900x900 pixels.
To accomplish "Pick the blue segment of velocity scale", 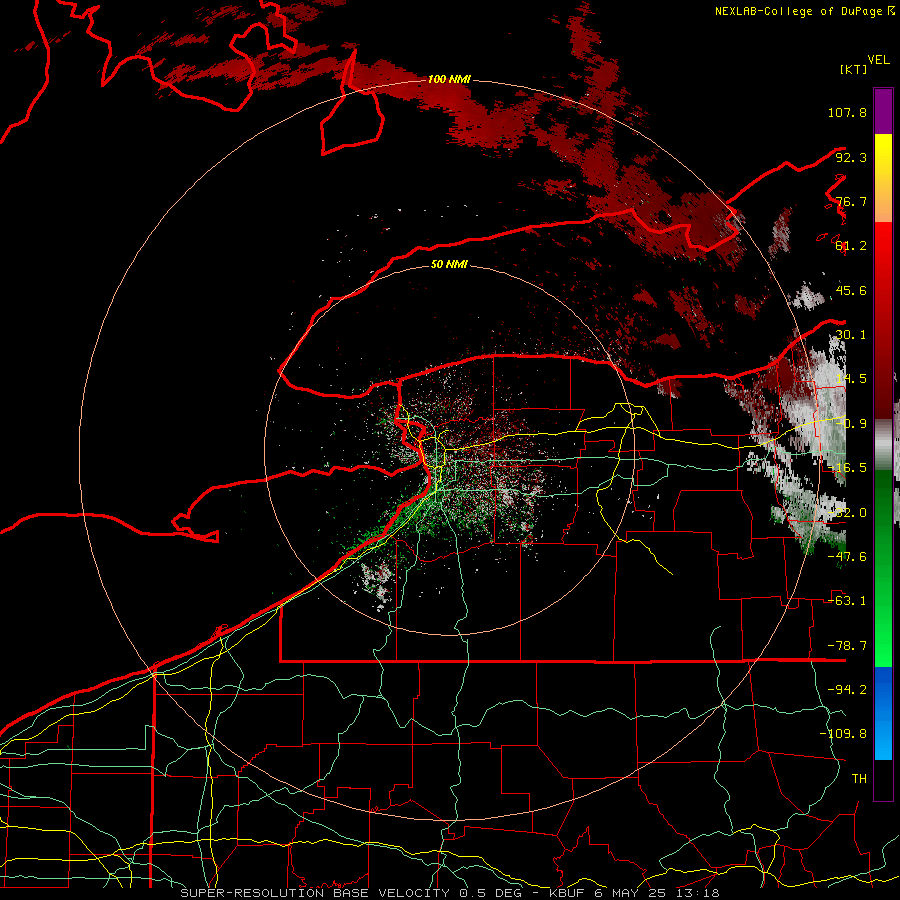I will (883, 713).
